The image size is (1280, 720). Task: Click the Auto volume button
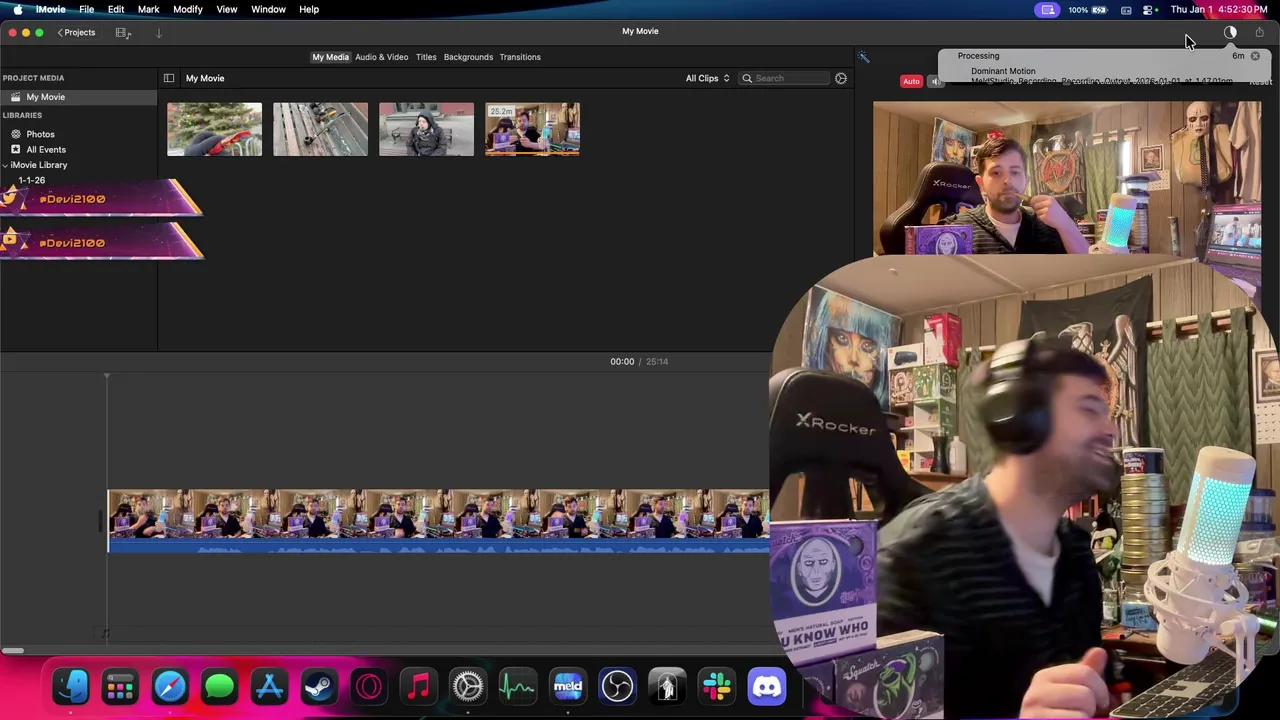point(911,82)
